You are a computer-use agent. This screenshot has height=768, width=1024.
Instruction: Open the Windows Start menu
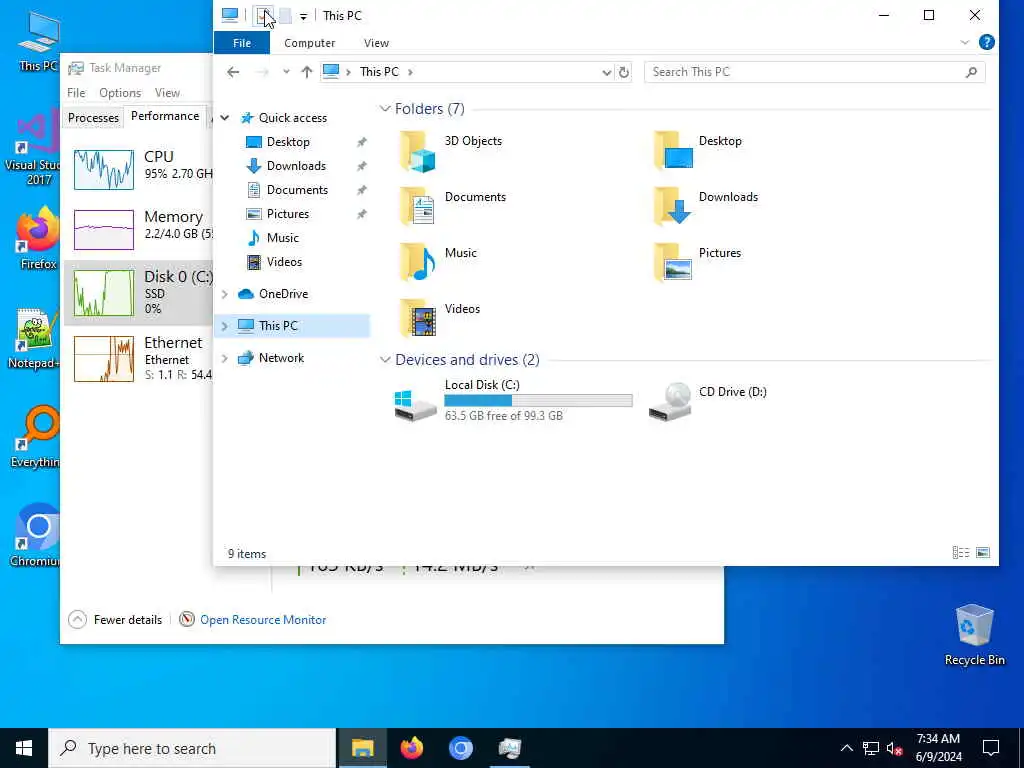click(x=24, y=748)
